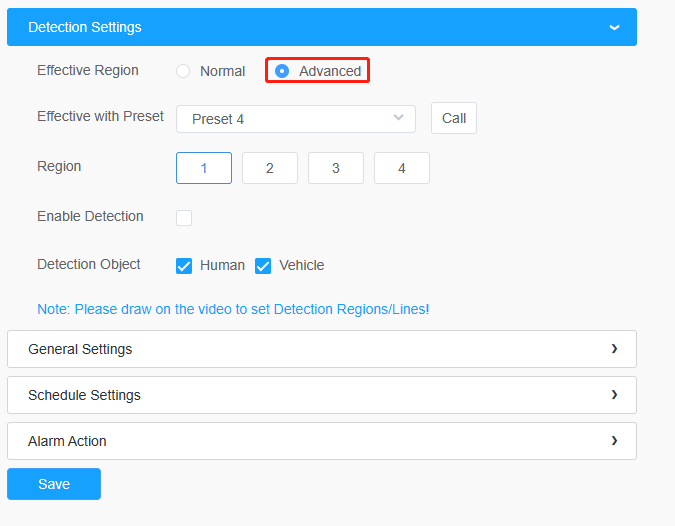The image size is (675, 526).
Task: Open the Preset 4 dropdown
Action: pos(296,119)
